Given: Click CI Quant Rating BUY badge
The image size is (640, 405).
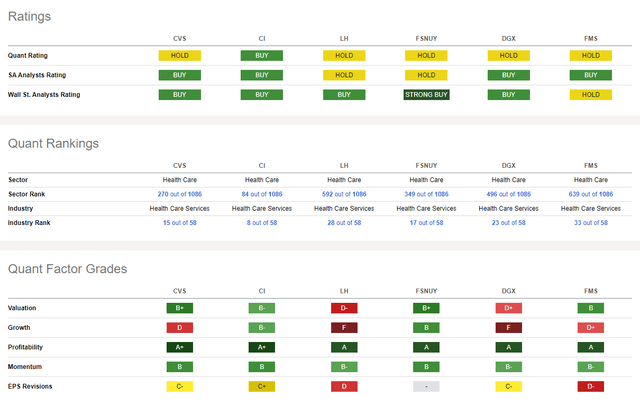Looking at the screenshot, I should point(262,56).
